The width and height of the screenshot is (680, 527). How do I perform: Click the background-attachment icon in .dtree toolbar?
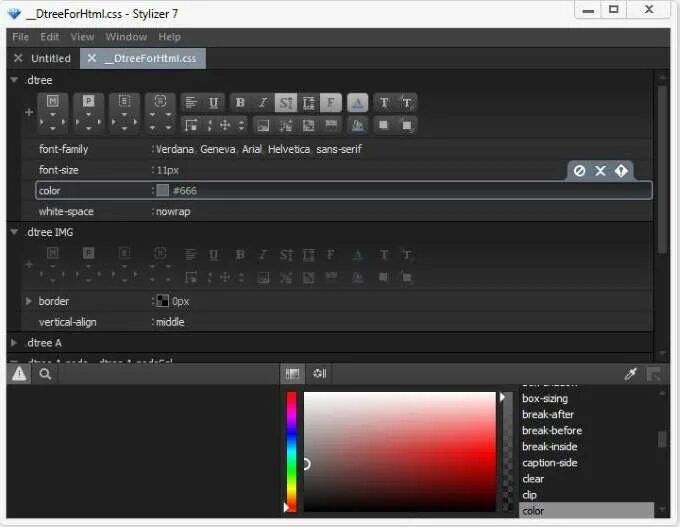tap(331, 125)
